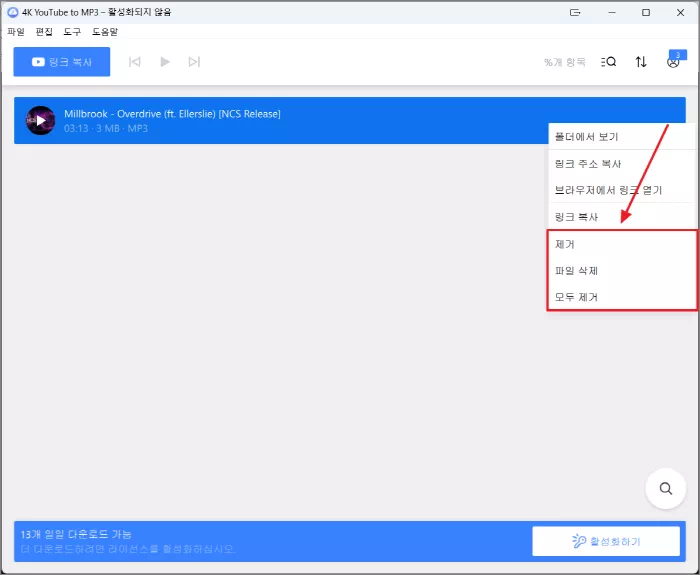Choose 링크 복사 in the context menu
This screenshot has width=700, height=575.
coord(621,217)
